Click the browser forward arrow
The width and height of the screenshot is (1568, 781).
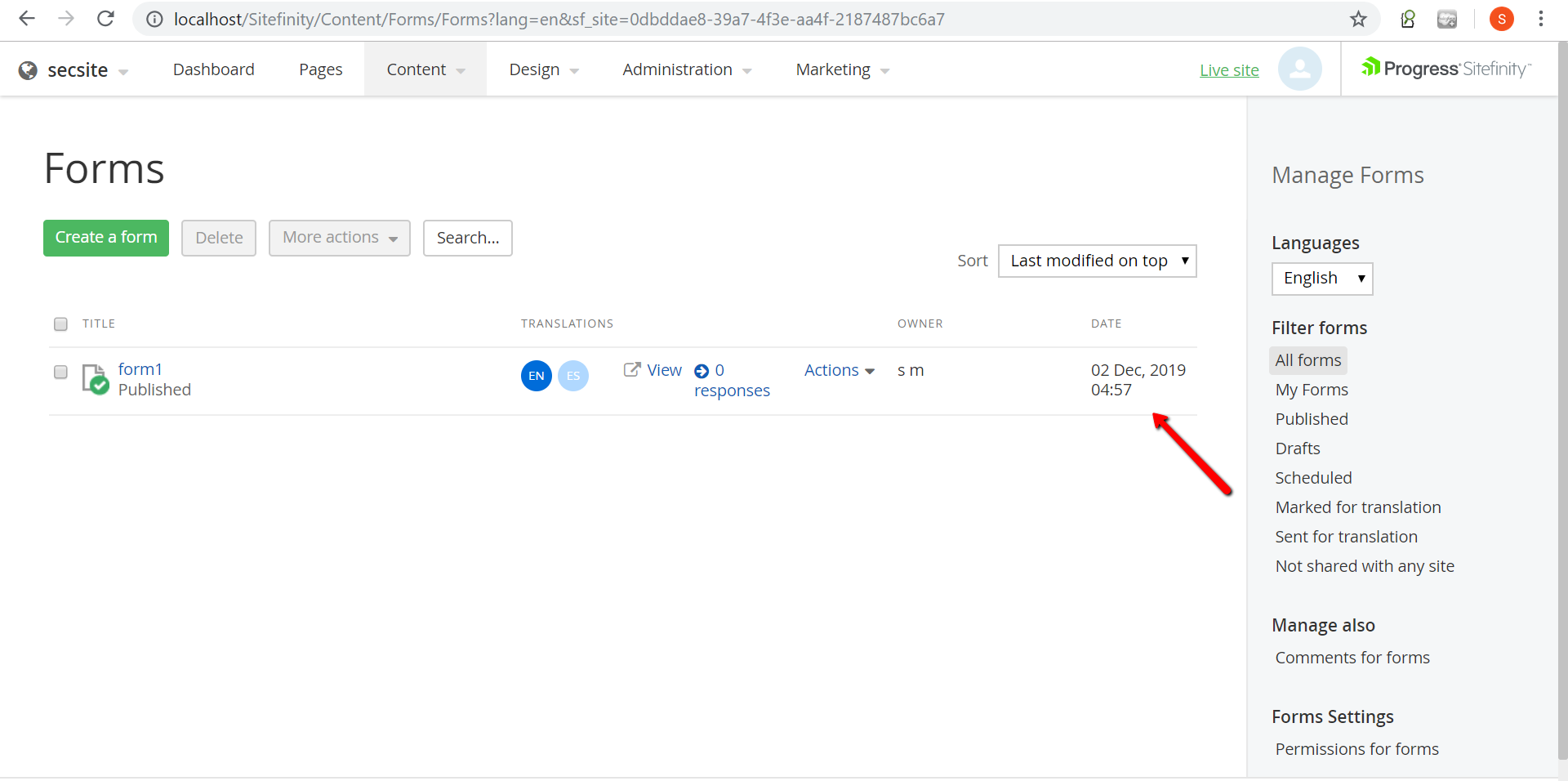(66, 19)
